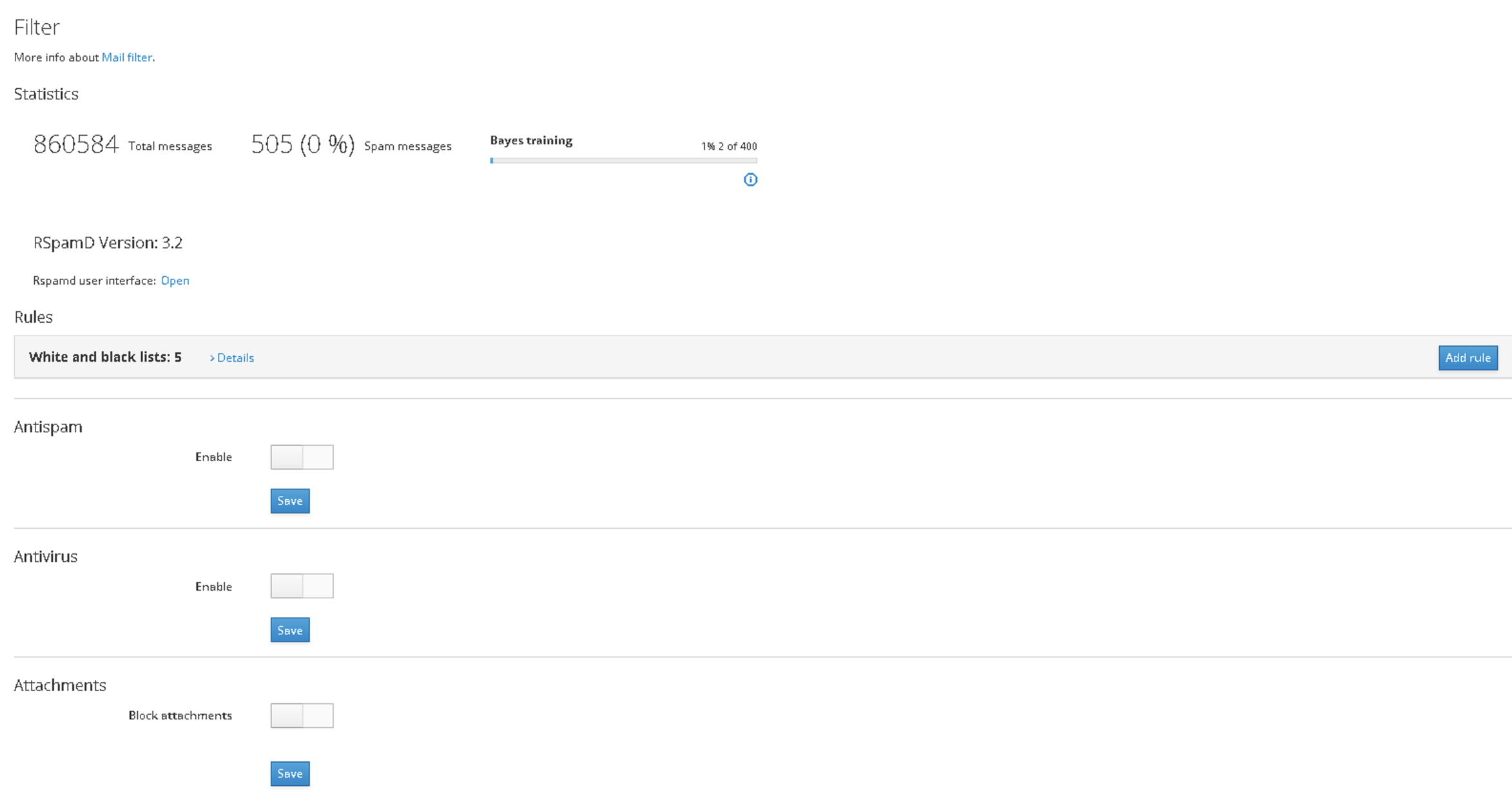
Task: Open the Rspamd user interface link
Action: click(175, 280)
